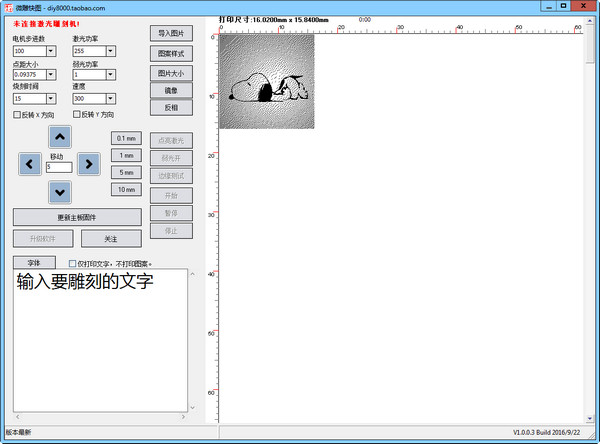
Task: Minimize the window
Action: point(549,6)
